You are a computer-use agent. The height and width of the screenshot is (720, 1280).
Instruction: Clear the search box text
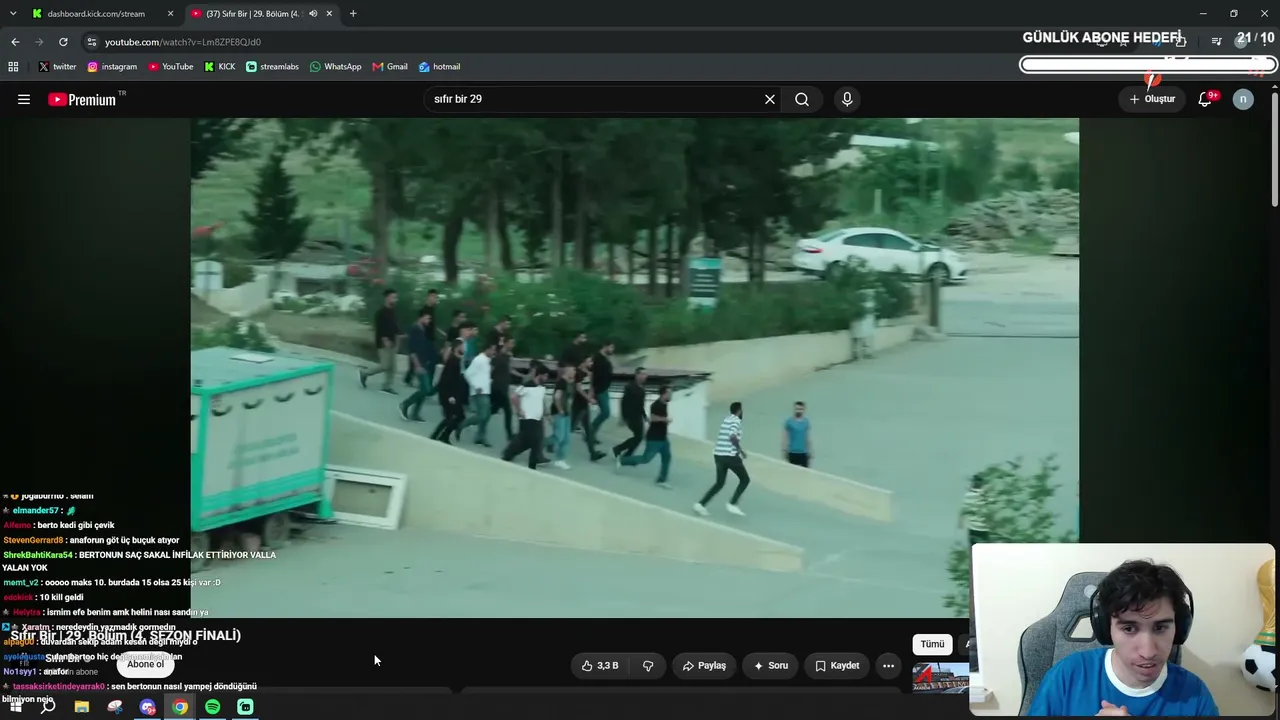[770, 99]
